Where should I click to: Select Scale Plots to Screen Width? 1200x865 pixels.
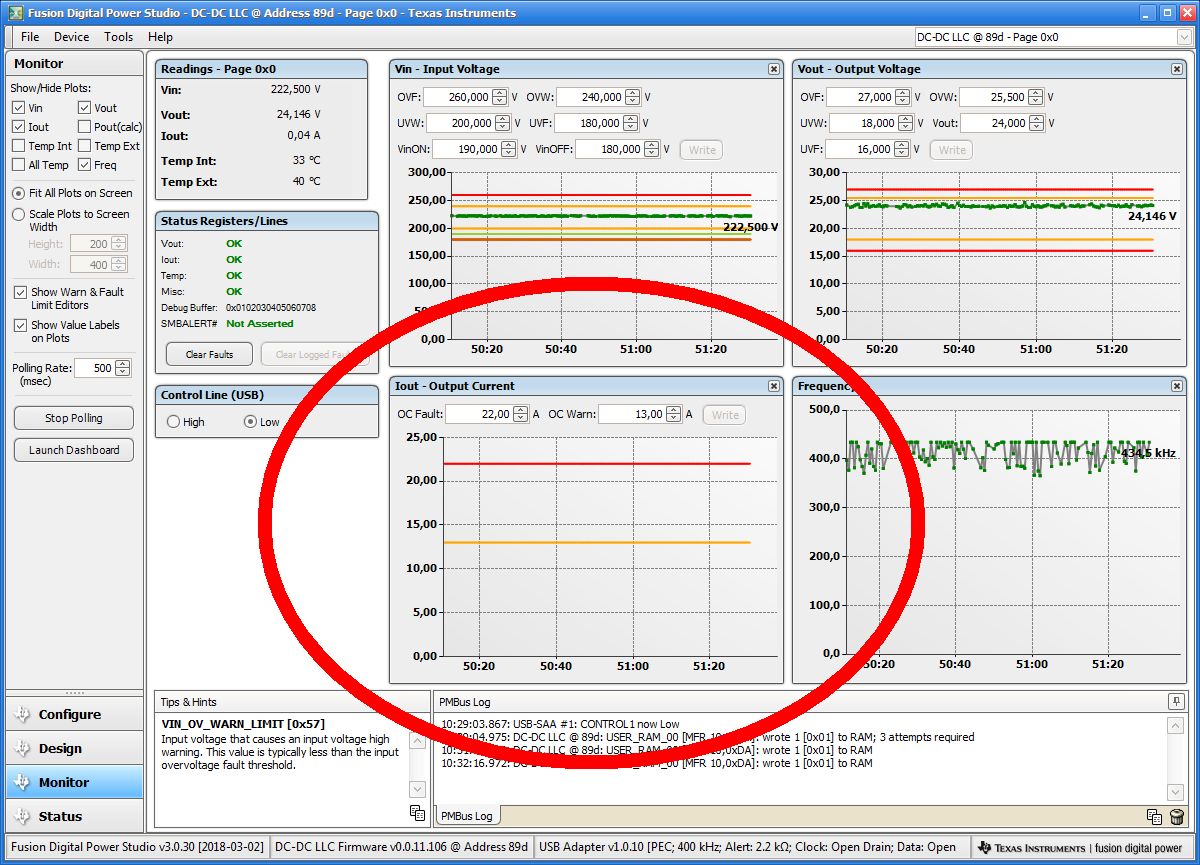19,214
